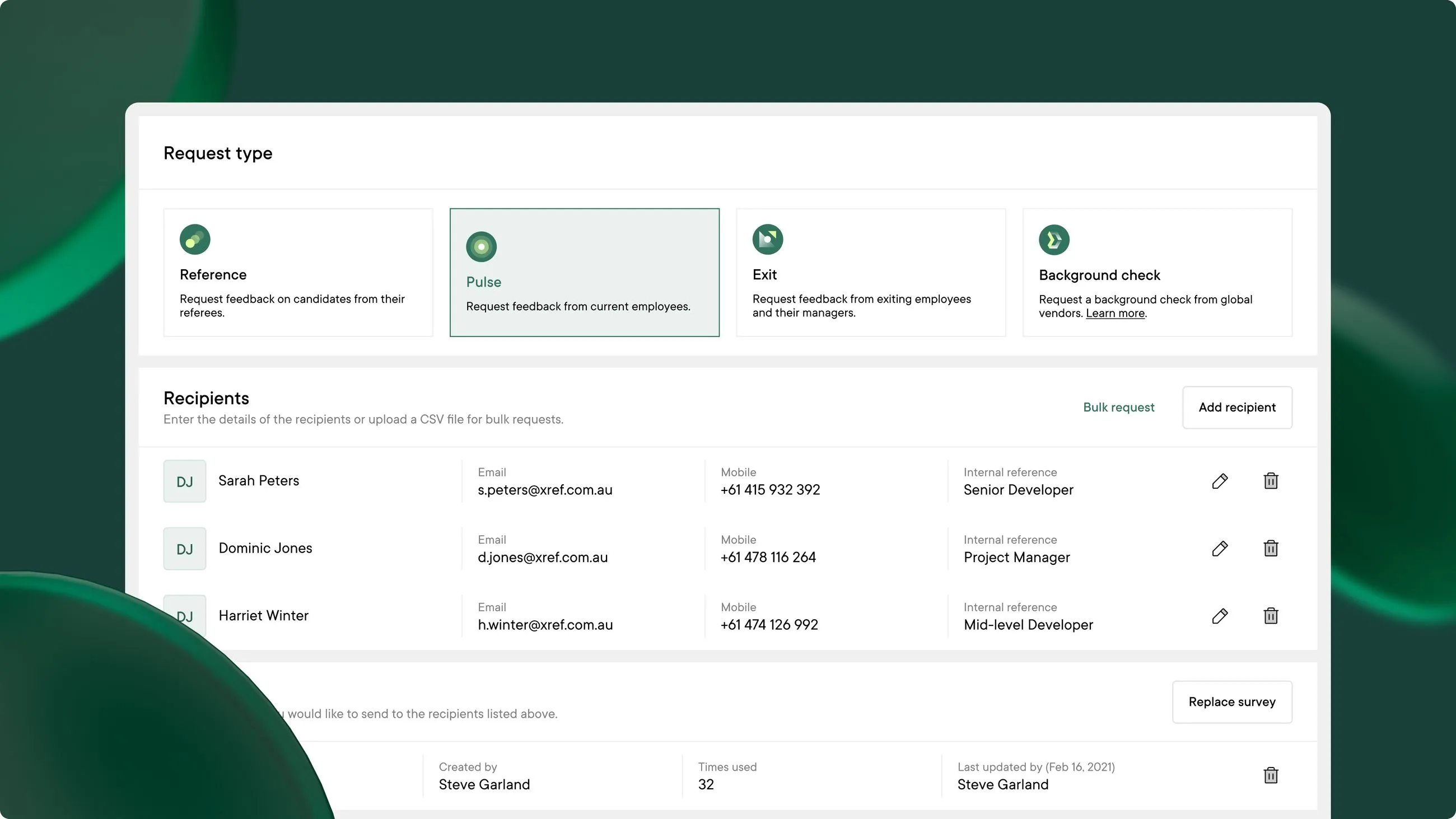Click Sarah Peters' DJ avatar thumbnail
This screenshot has height=819, width=1456.
185,481
